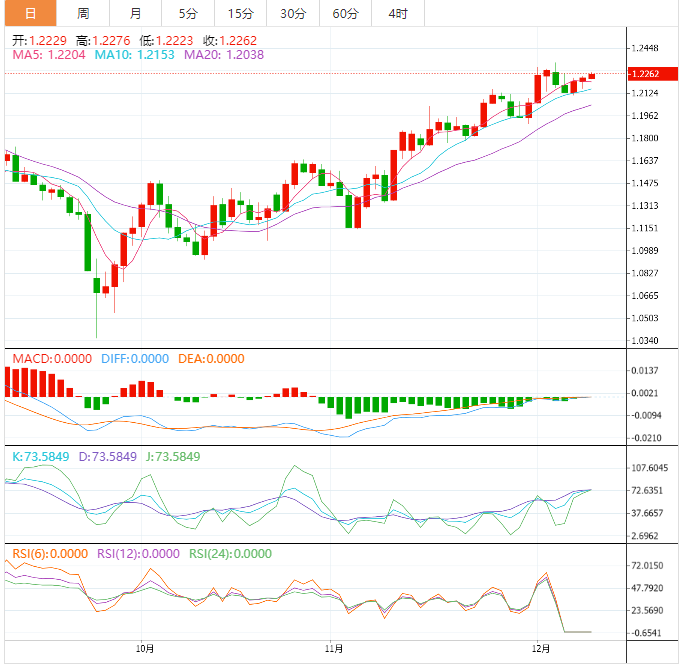Click the 1.1475 price axis label
Screen dimensions: 682x671
[645, 183]
